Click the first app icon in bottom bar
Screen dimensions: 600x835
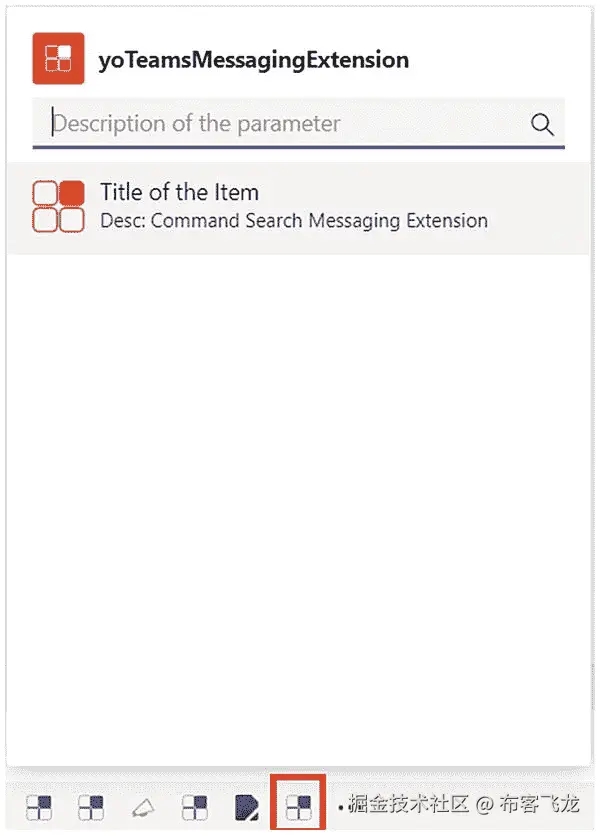click(x=39, y=805)
